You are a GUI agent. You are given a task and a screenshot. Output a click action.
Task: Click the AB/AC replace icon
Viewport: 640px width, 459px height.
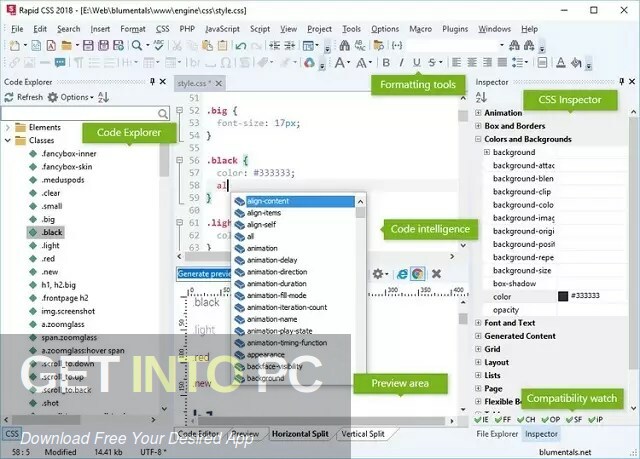coord(360,45)
